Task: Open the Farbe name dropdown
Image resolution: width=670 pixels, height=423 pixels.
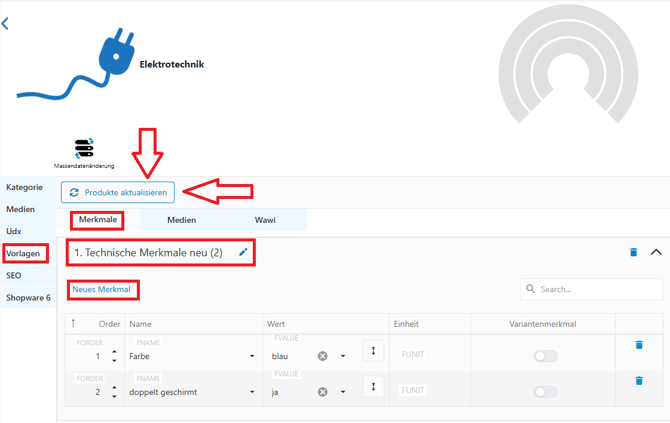Action: pyautogui.click(x=252, y=356)
